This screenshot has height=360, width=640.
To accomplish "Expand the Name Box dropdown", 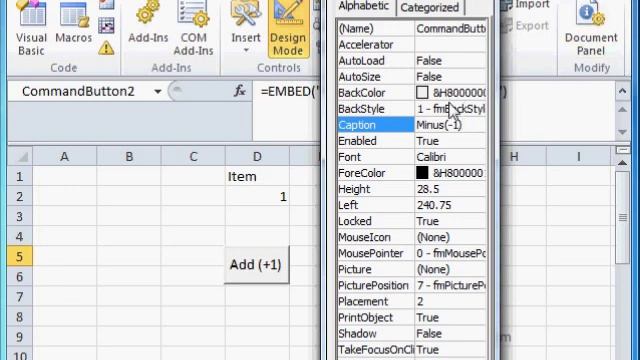I will pyautogui.click(x=158, y=91).
